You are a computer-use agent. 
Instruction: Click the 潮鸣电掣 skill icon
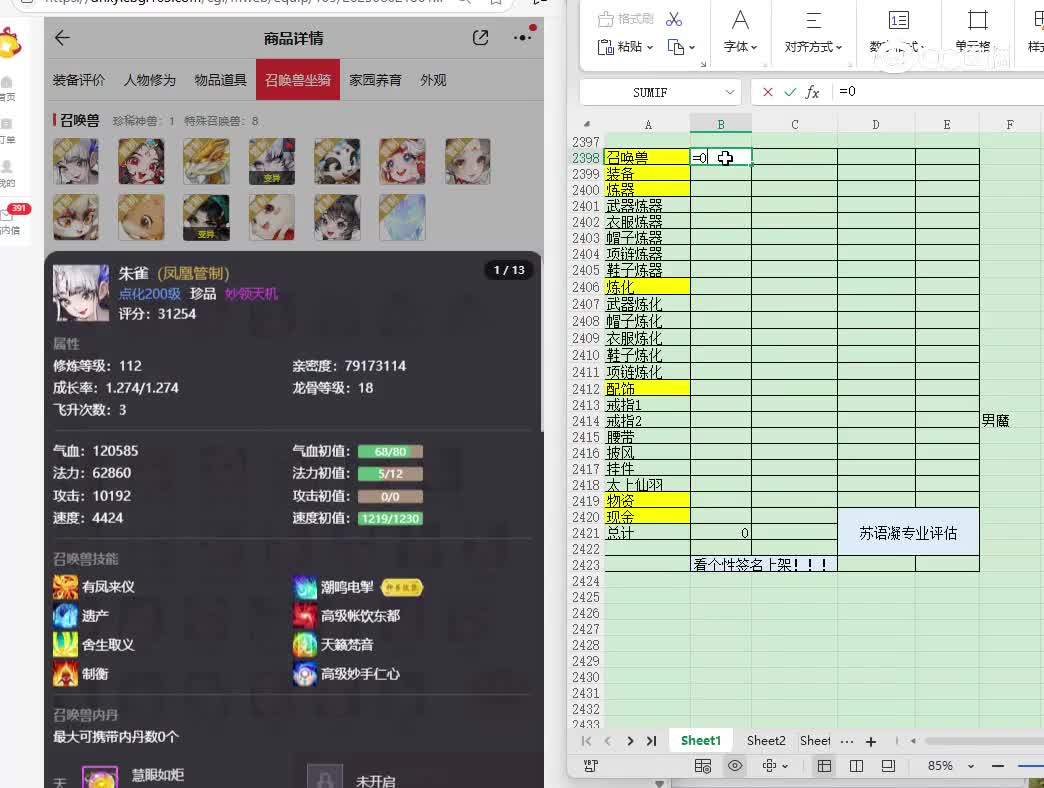click(305, 587)
